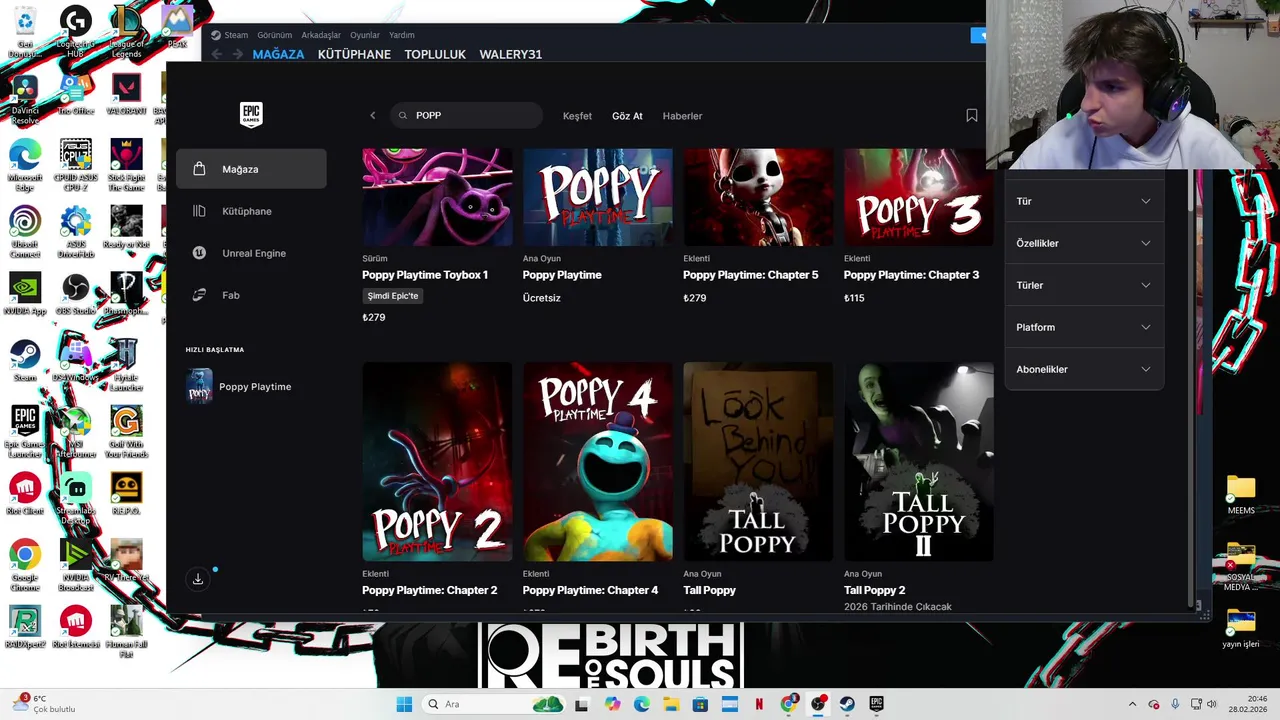Expand the Tür filter
This screenshot has width=1280, height=720.
[x=1084, y=201]
